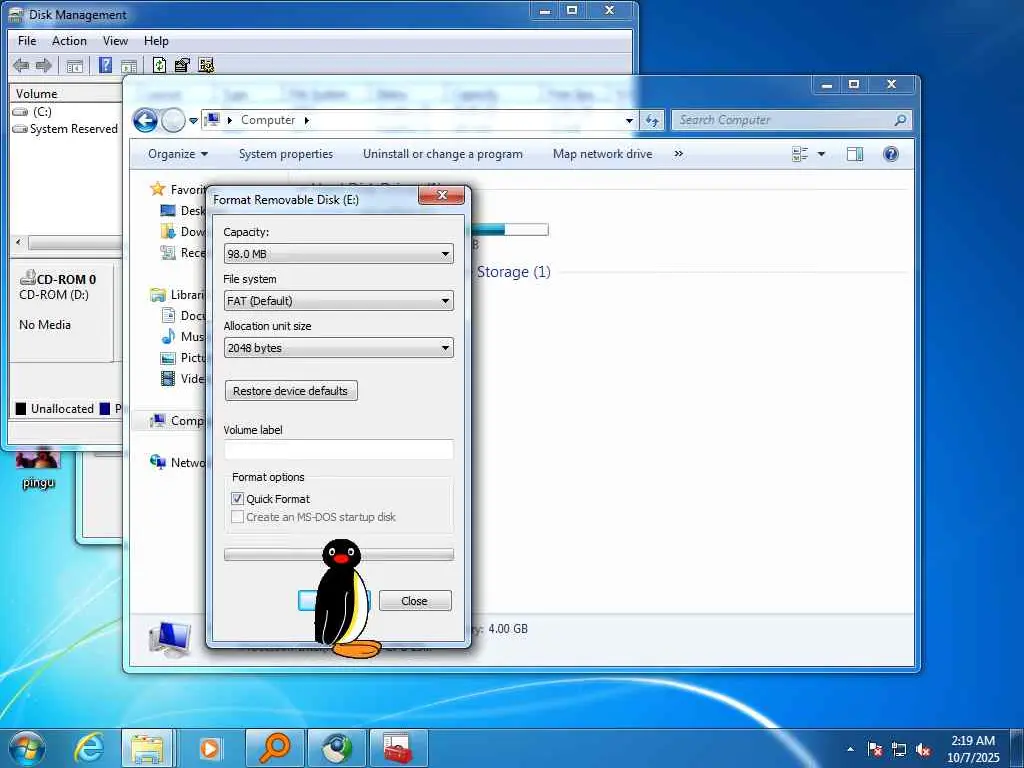Click the Properties icon in Disk Management toolbar

[182, 65]
